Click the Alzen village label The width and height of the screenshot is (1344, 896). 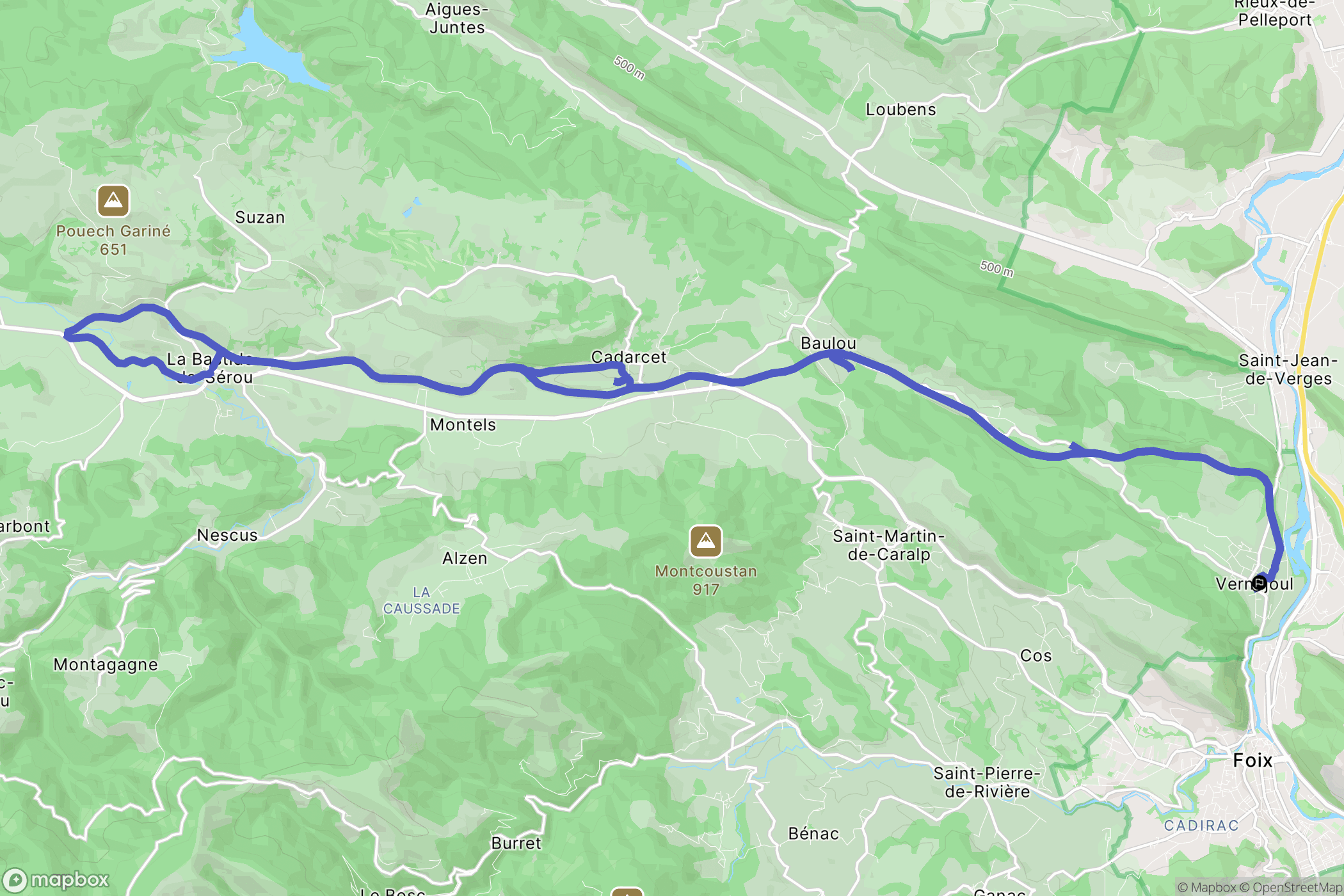[x=465, y=558]
